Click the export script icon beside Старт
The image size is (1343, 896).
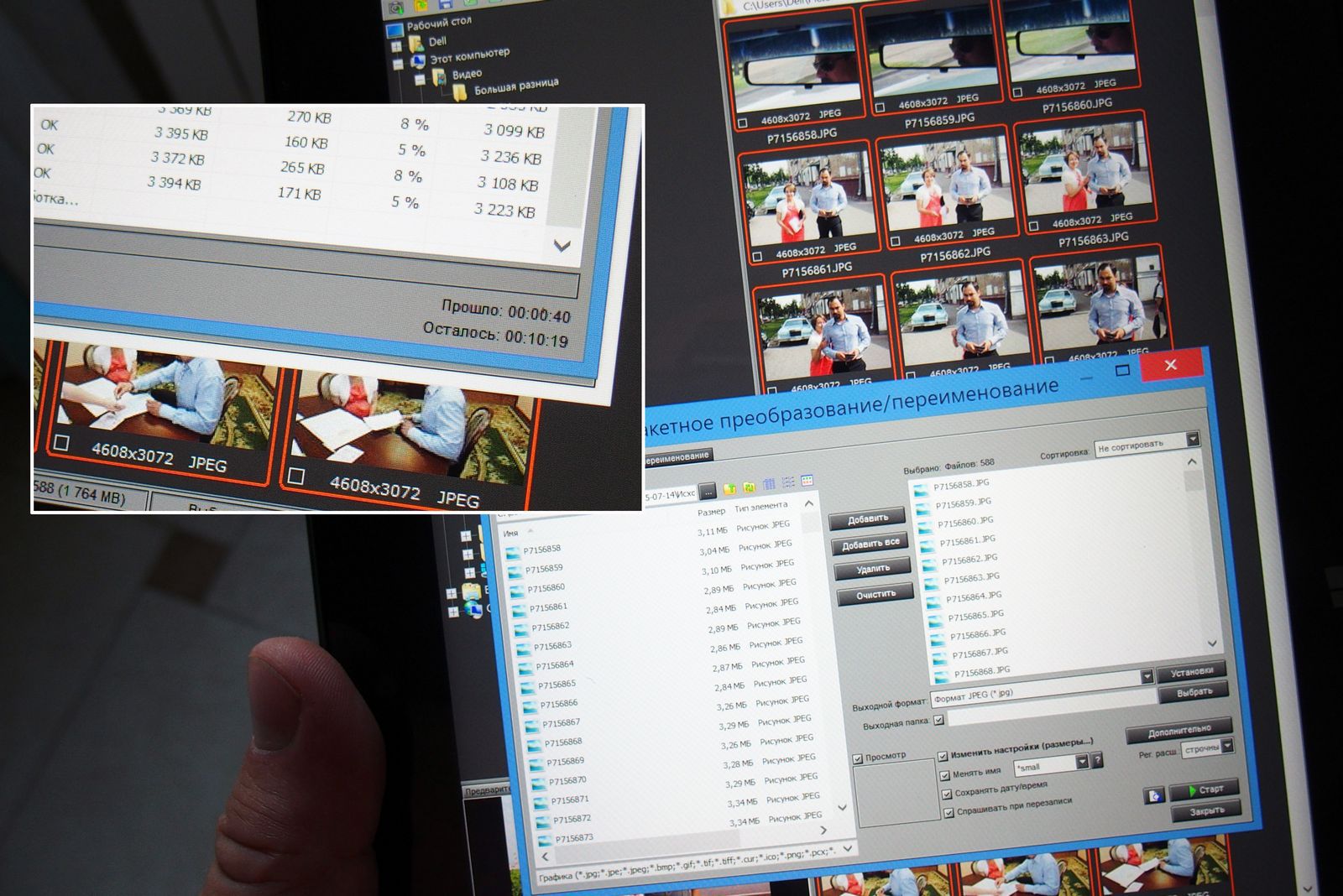coord(1155,795)
